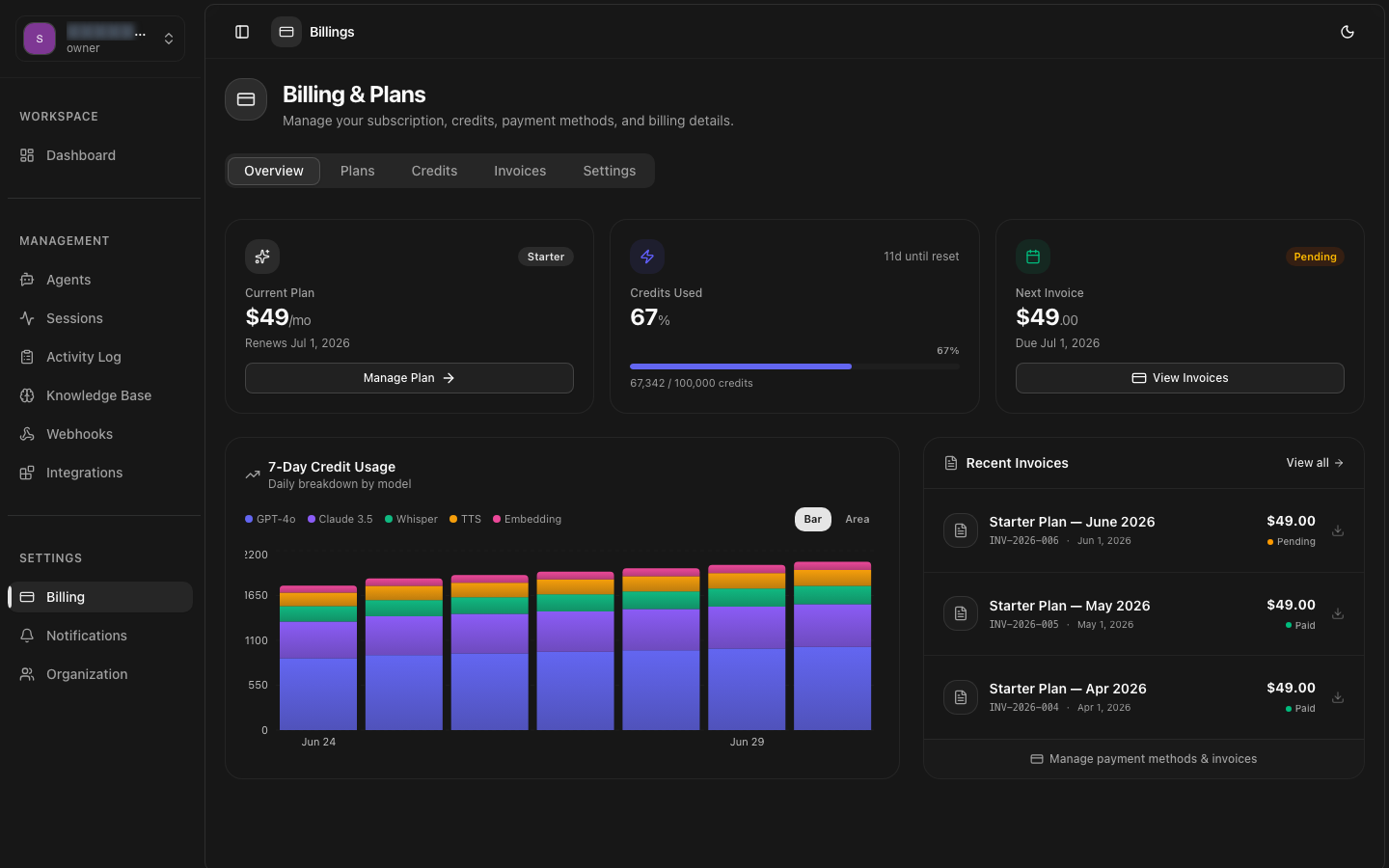This screenshot has height=868, width=1389.
Task: Open Dashboard in sidebar
Action: pyautogui.click(x=100, y=155)
